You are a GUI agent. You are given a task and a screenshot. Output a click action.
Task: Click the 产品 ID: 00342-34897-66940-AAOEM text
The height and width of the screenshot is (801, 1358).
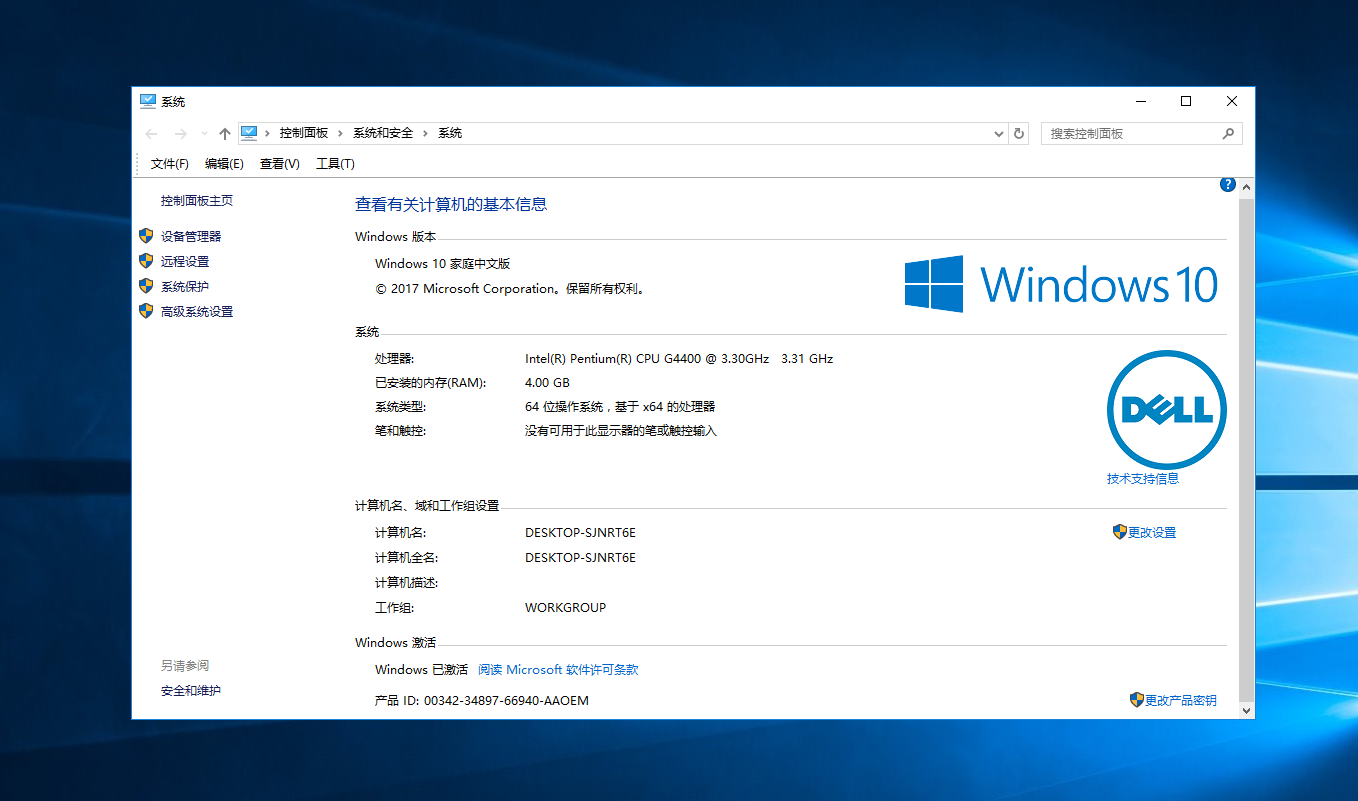tap(481, 701)
